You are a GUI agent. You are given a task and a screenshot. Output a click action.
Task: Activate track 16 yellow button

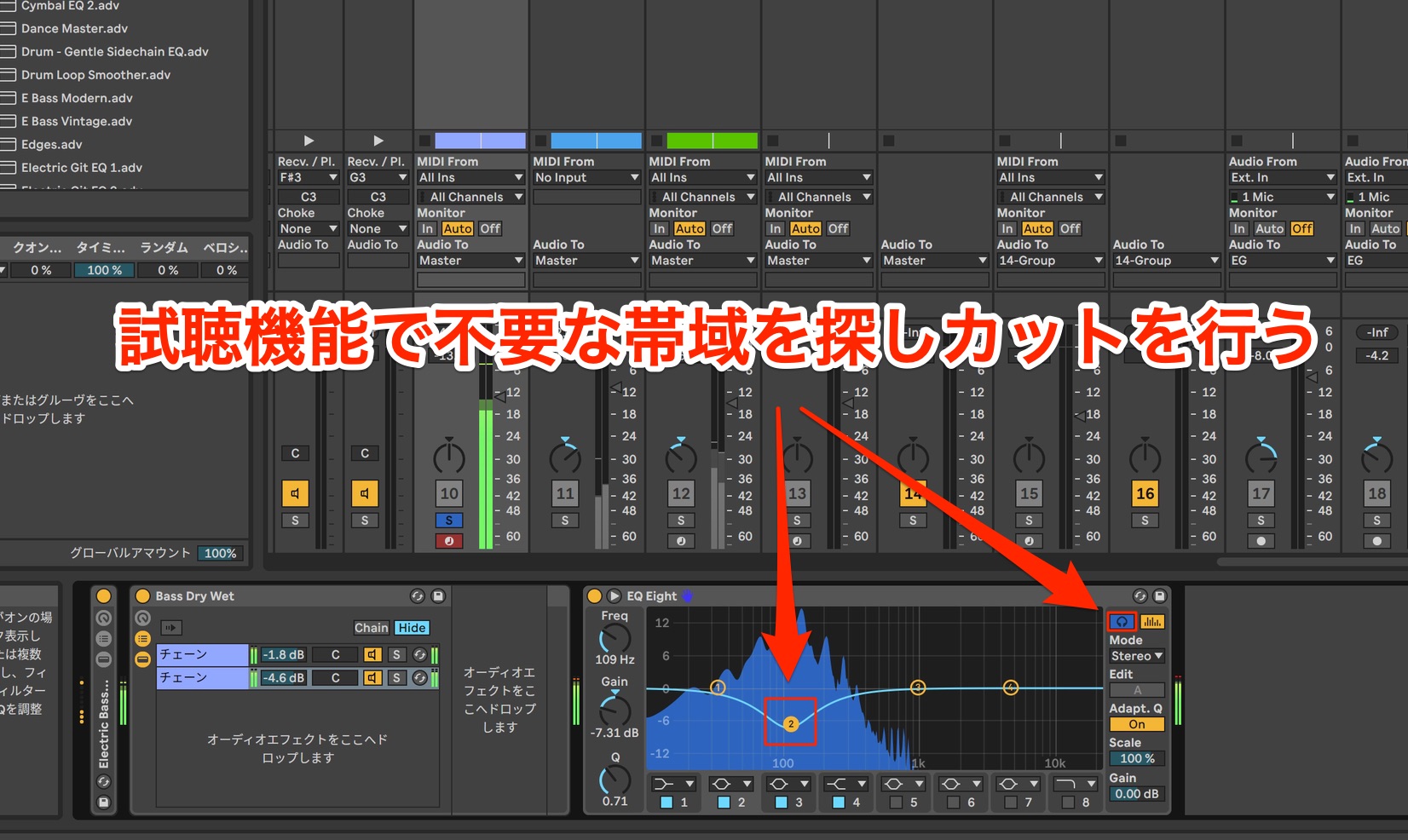1145,493
